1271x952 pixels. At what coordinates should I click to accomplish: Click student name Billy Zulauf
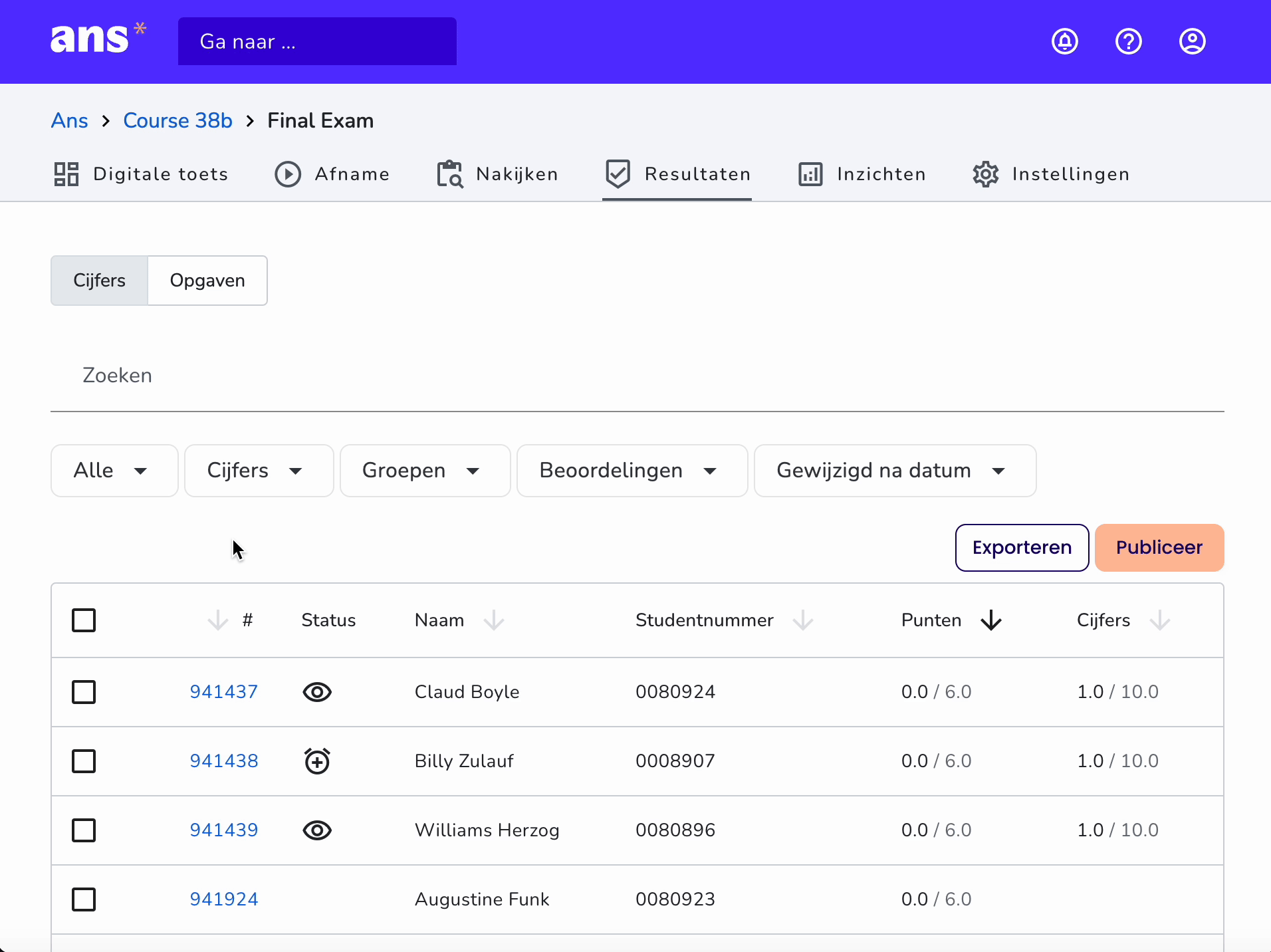(x=465, y=761)
